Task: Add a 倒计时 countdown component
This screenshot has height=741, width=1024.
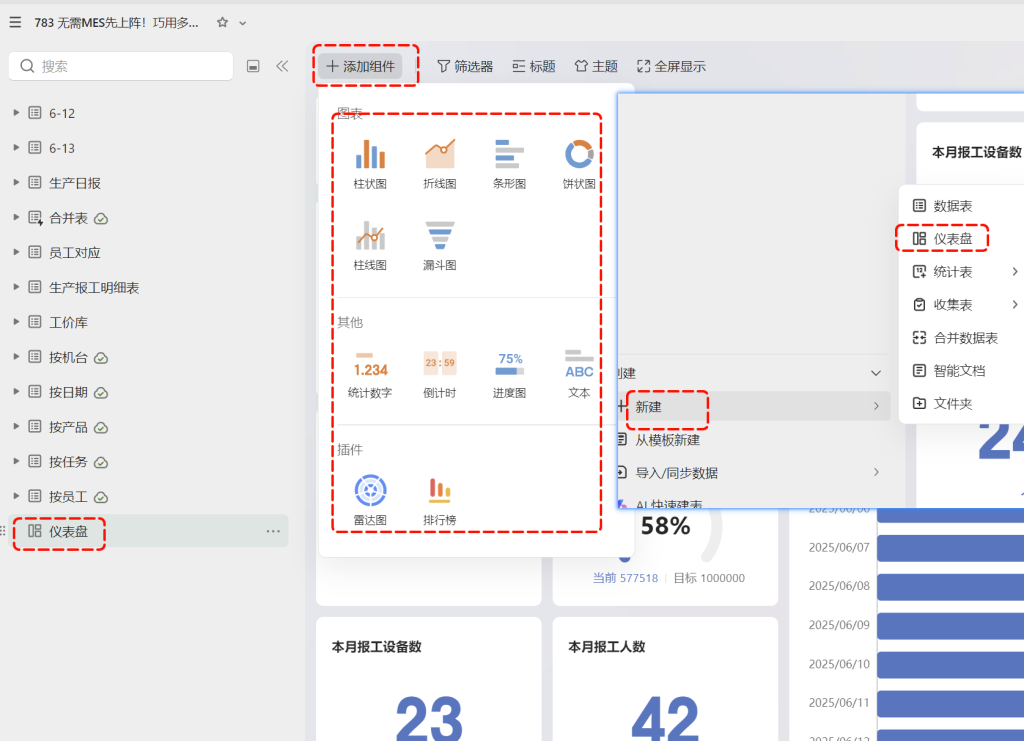Action: tap(440, 373)
